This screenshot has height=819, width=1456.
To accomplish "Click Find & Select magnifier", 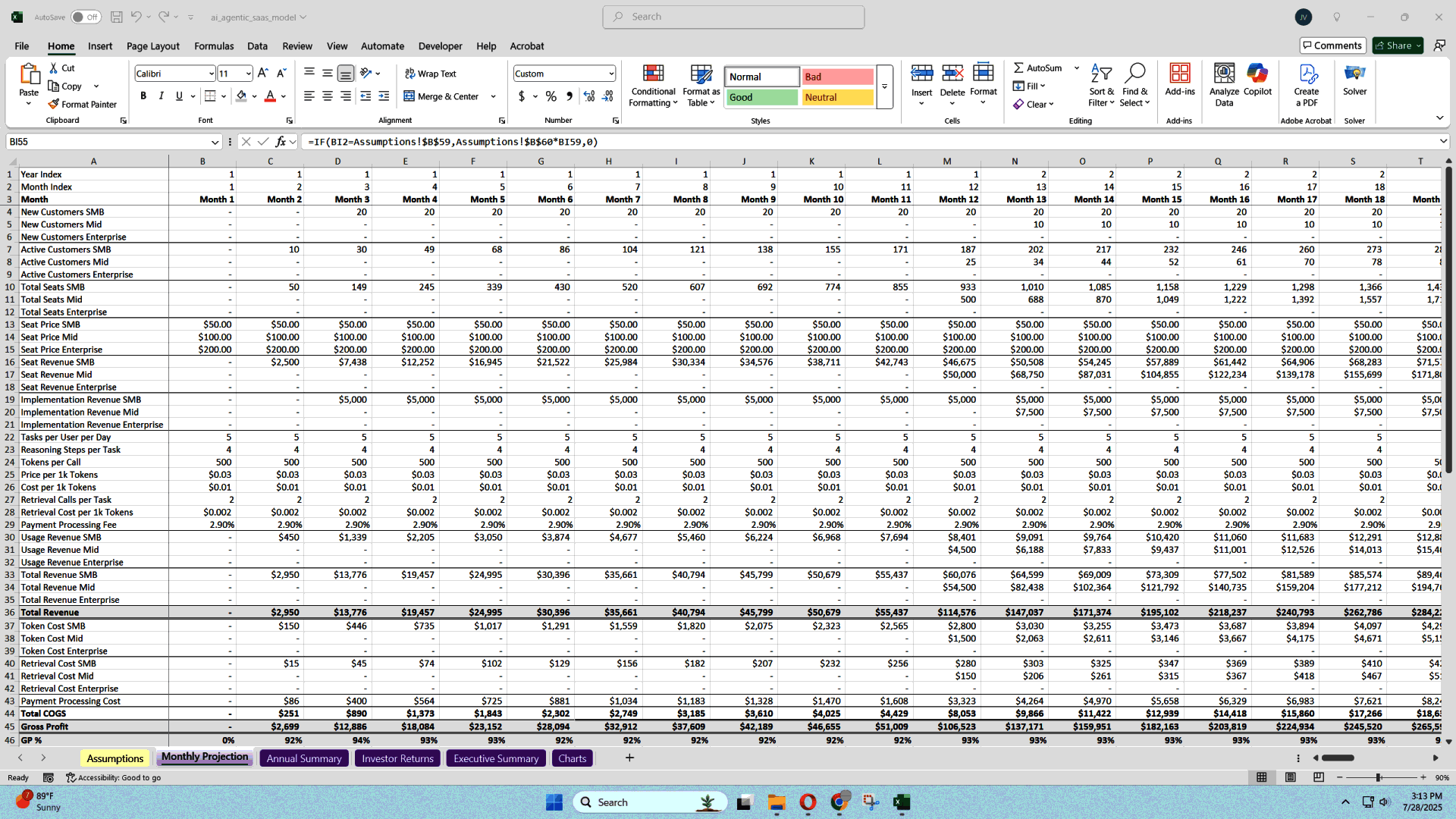I will pyautogui.click(x=1134, y=74).
